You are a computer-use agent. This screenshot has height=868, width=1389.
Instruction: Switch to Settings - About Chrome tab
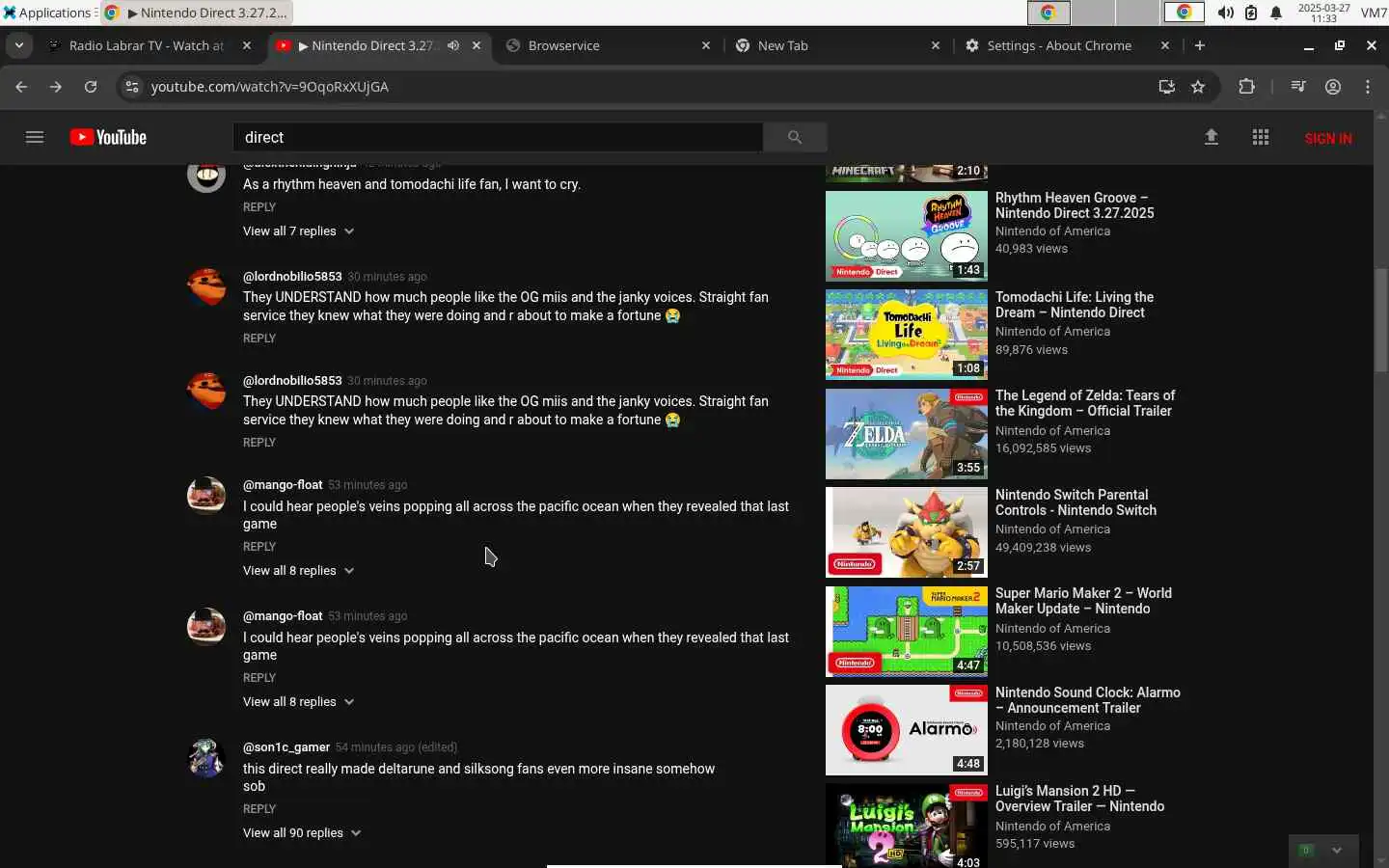pyautogui.click(x=1067, y=45)
